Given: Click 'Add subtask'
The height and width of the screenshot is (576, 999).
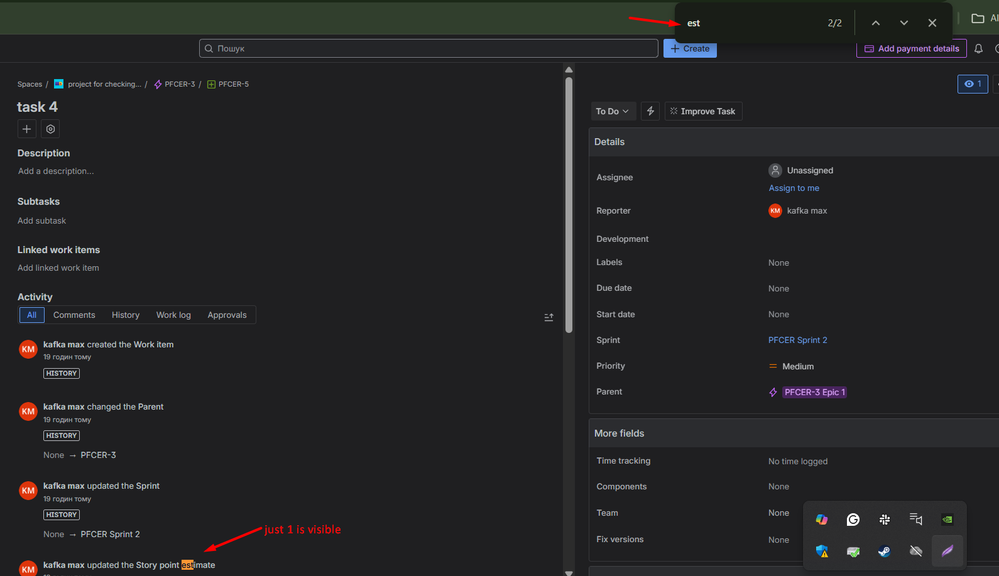Looking at the screenshot, I should point(41,220).
